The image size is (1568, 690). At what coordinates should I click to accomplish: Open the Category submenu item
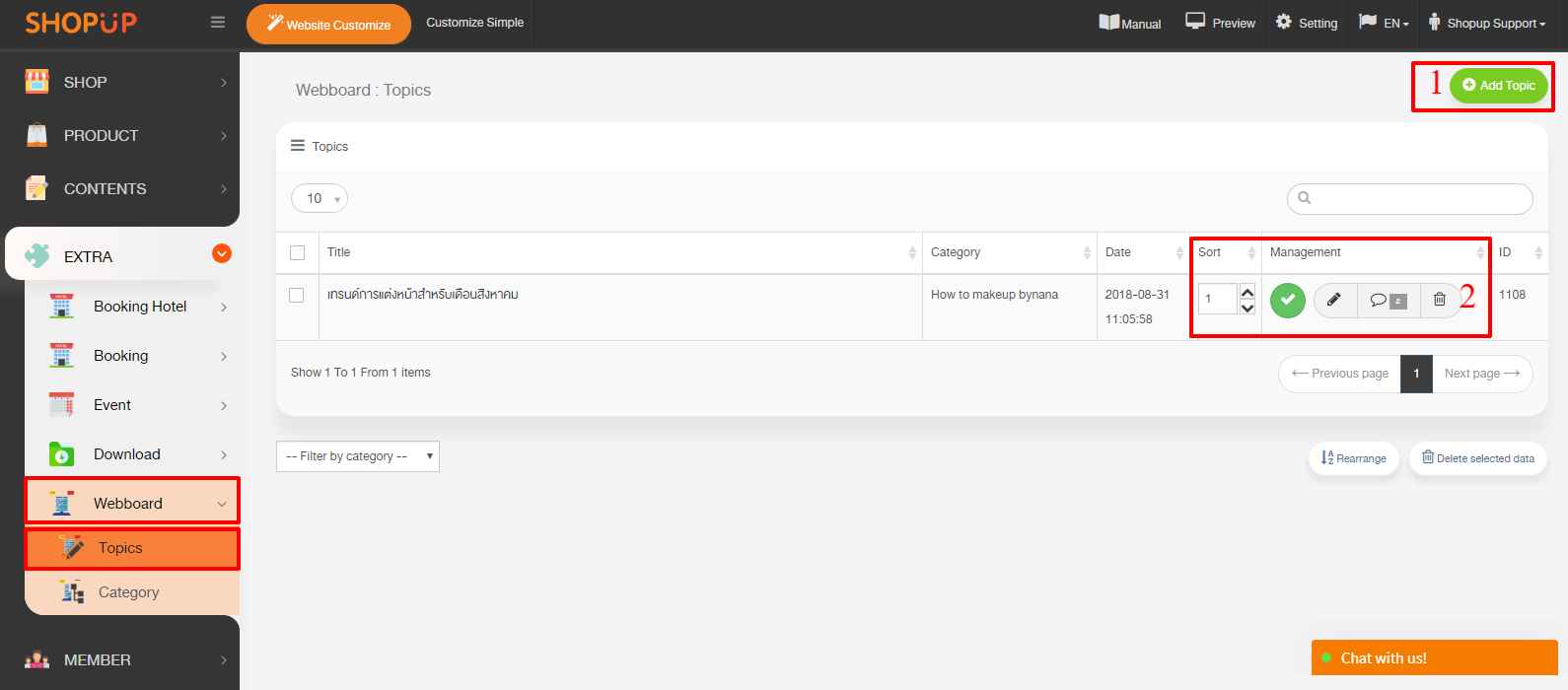pyautogui.click(x=132, y=592)
